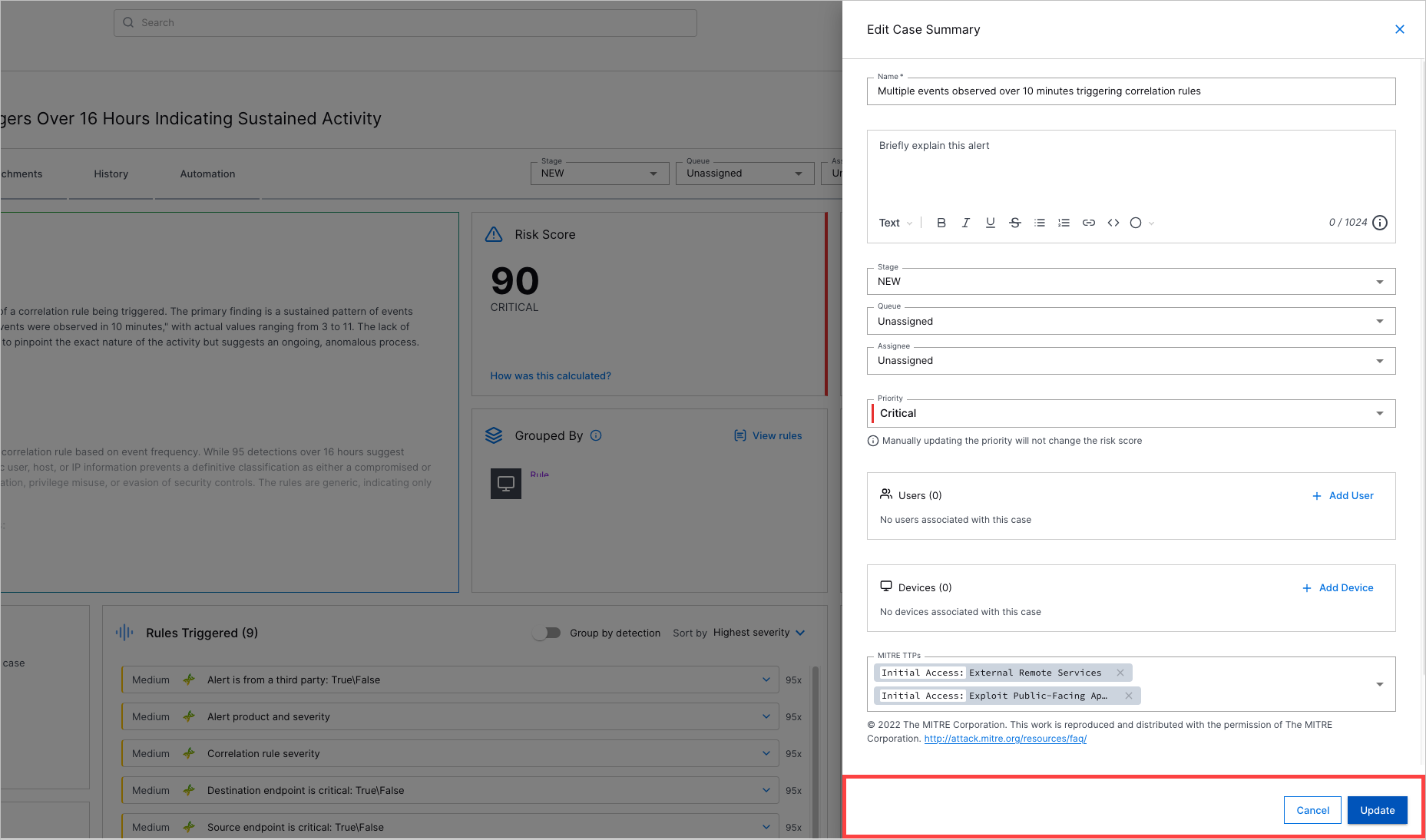Image resolution: width=1426 pixels, height=840 pixels.
Task: Click the View rules link
Action: click(x=768, y=435)
